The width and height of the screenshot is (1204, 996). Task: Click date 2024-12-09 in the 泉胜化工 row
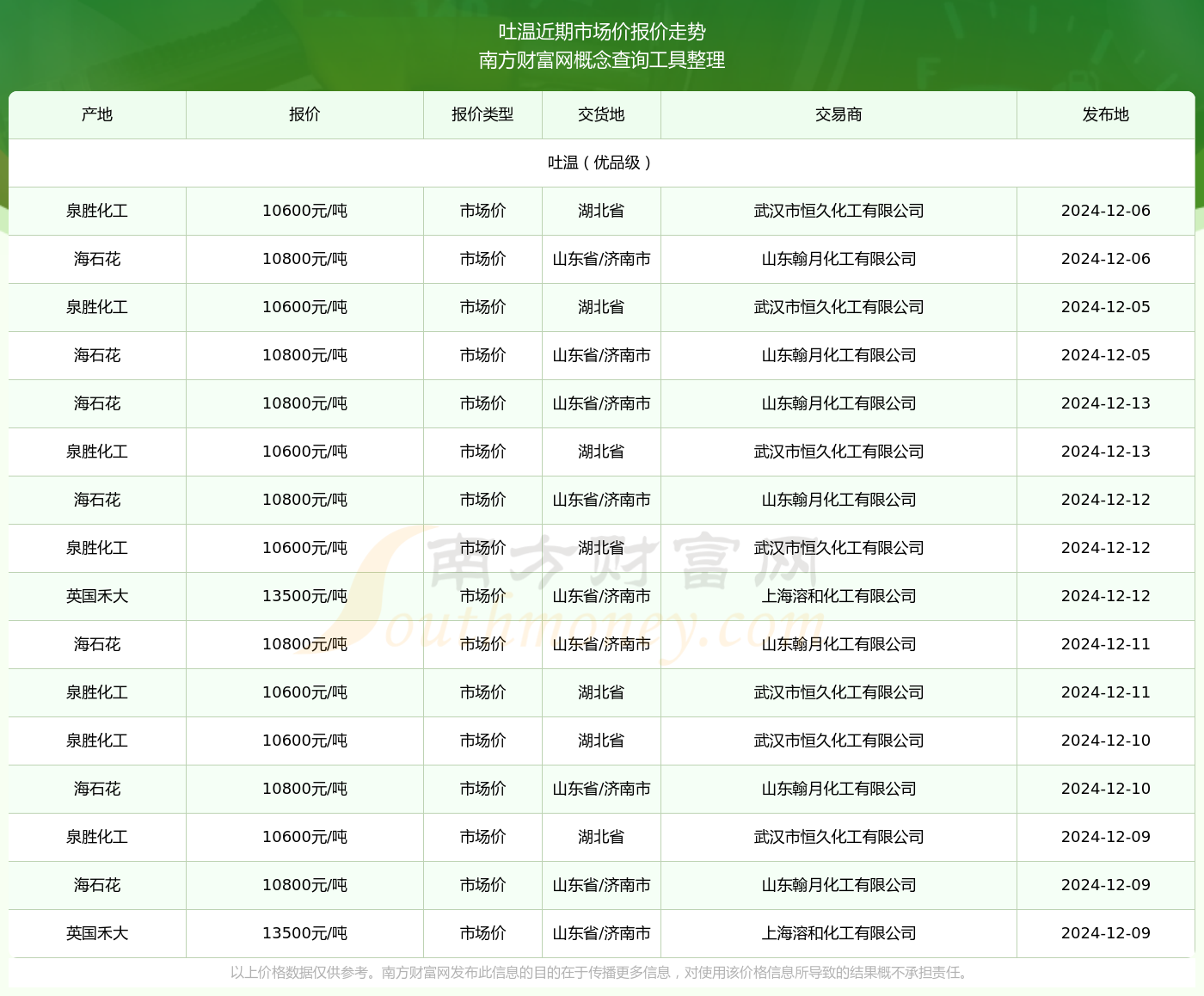coord(1106,837)
